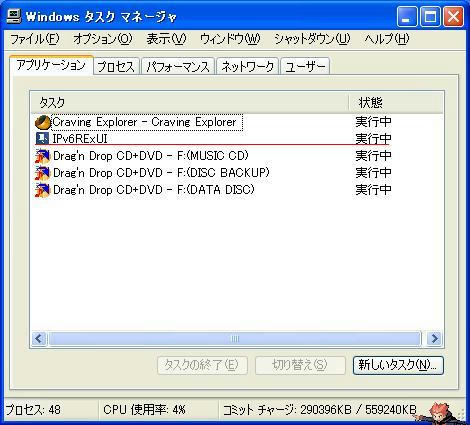Open the シャットダウン(U) menu
Image resolution: width=470 pixels, height=425 pixels.
tap(312, 39)
